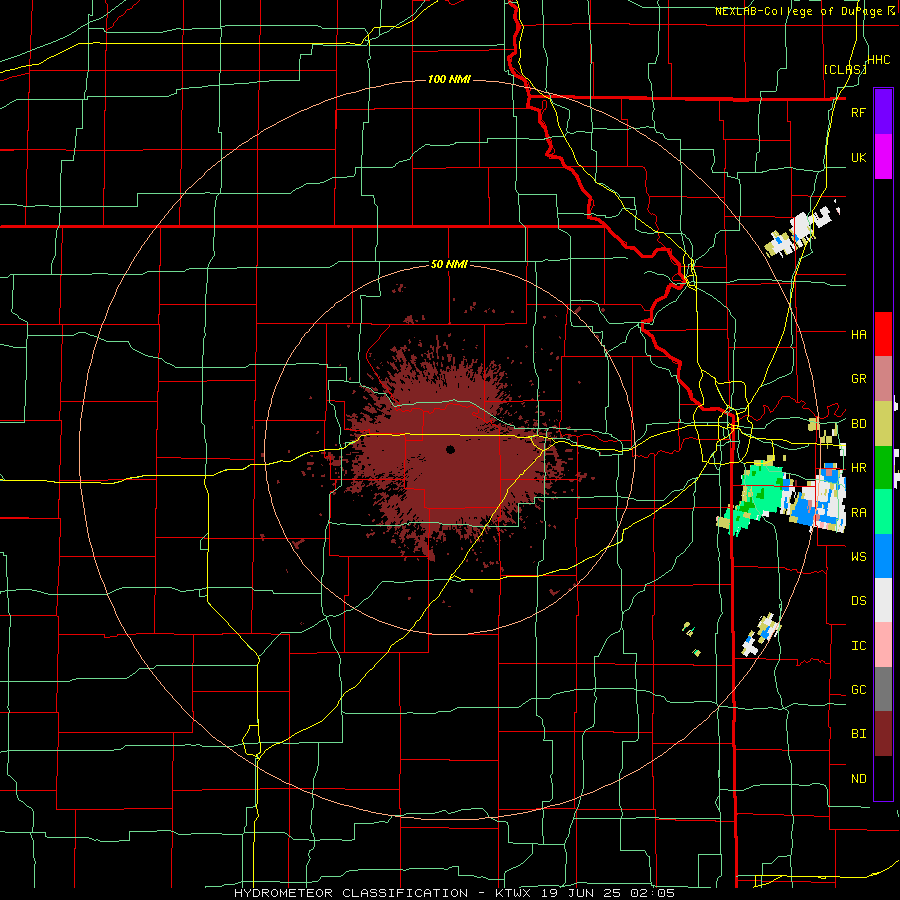Click the ND legend label

(x=858, y=779)
